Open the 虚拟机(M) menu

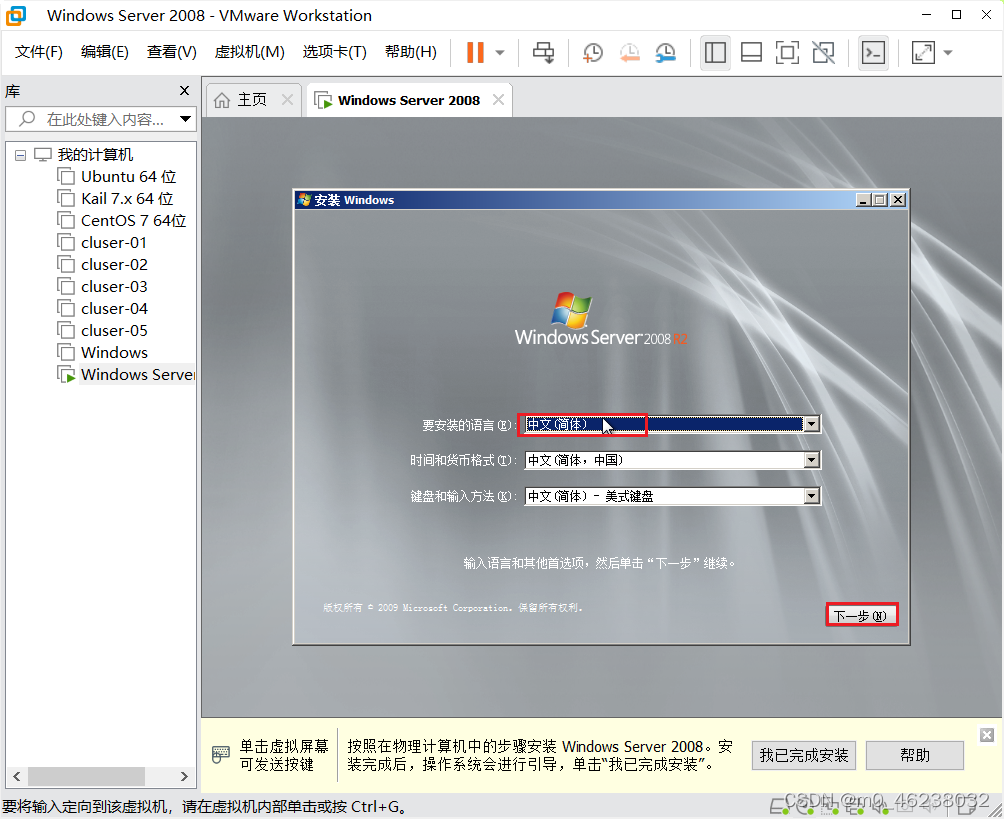pos(248,52)
